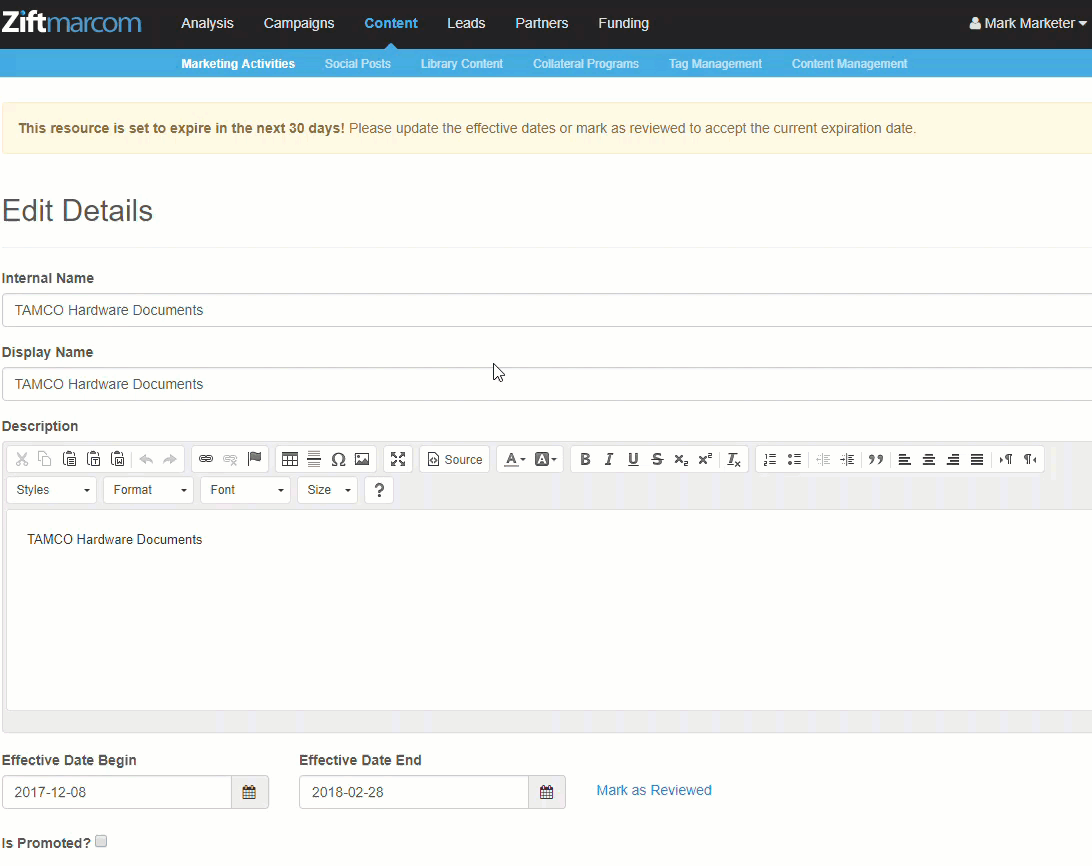Set text direction right to left
1092x866 pixels.
click(1030, 459)
